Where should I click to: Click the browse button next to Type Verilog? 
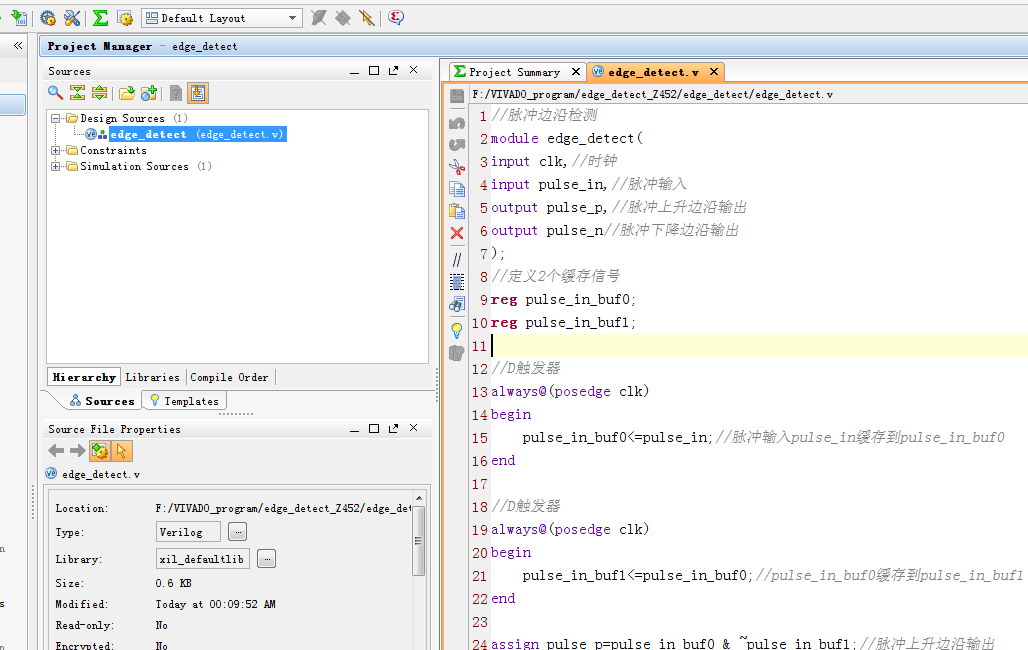[x=237, y=532]
